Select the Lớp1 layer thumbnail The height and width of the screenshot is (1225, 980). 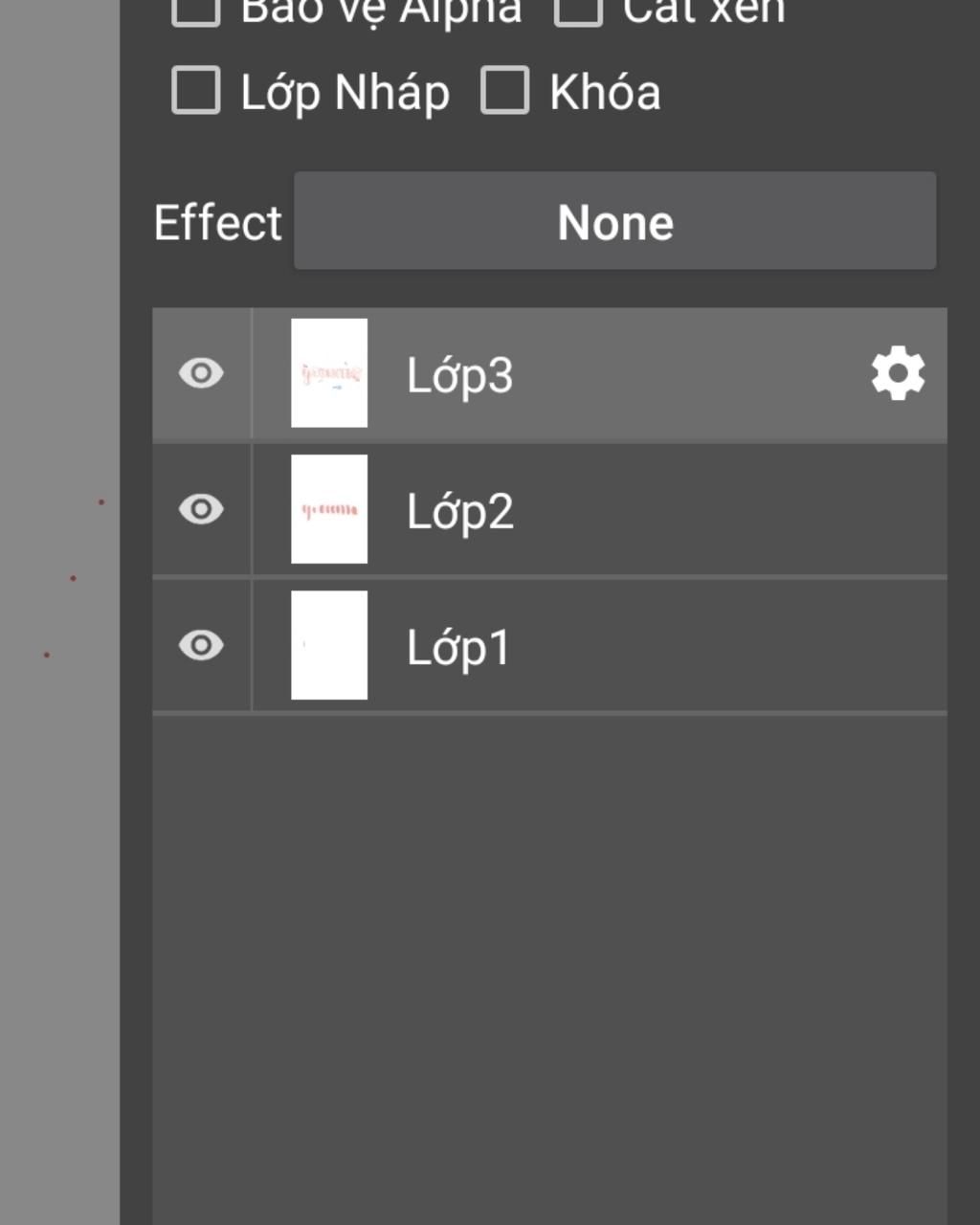coord(329,645)
